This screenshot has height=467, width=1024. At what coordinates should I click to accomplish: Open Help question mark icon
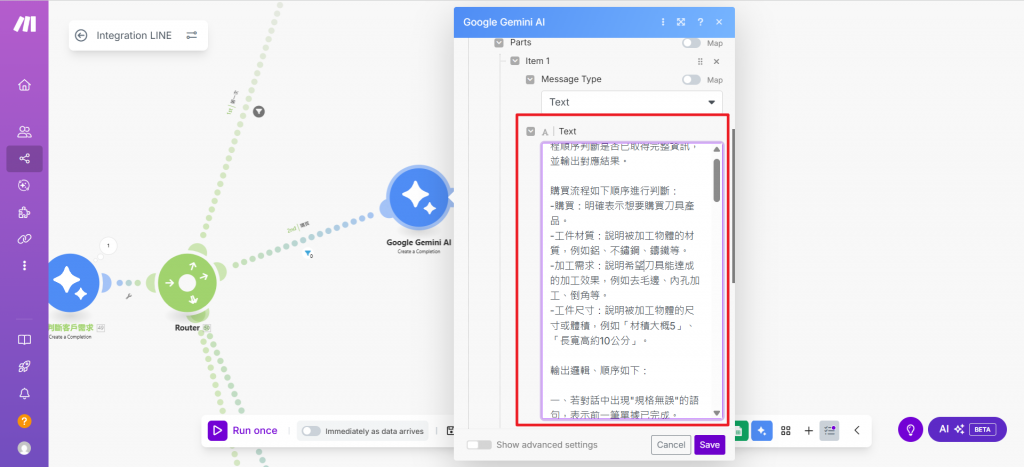tap(25, 421)
